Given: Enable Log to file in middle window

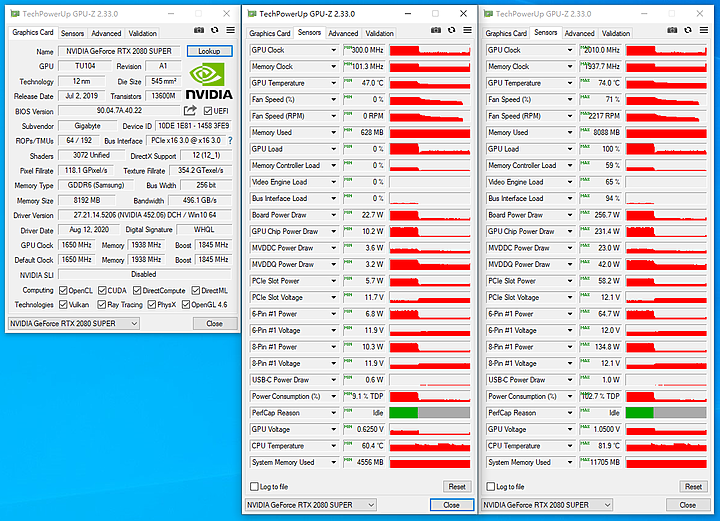Looking at the screenshot, I should (254, 486).
